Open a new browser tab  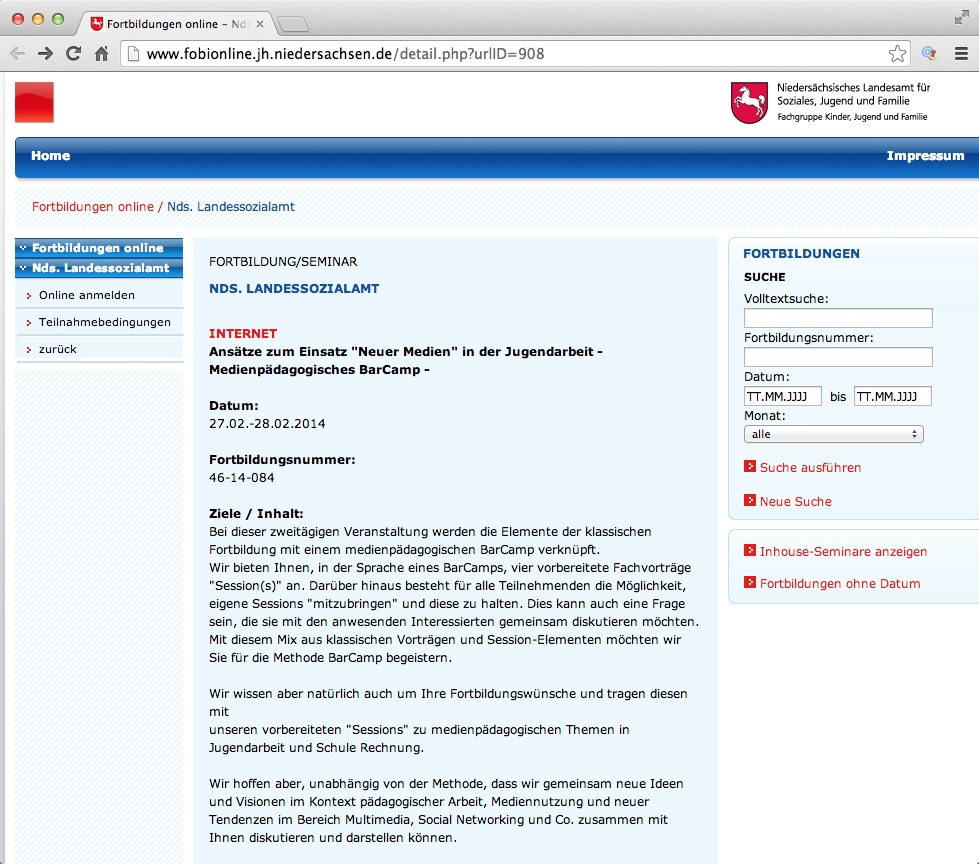click(x=292, y=23)
